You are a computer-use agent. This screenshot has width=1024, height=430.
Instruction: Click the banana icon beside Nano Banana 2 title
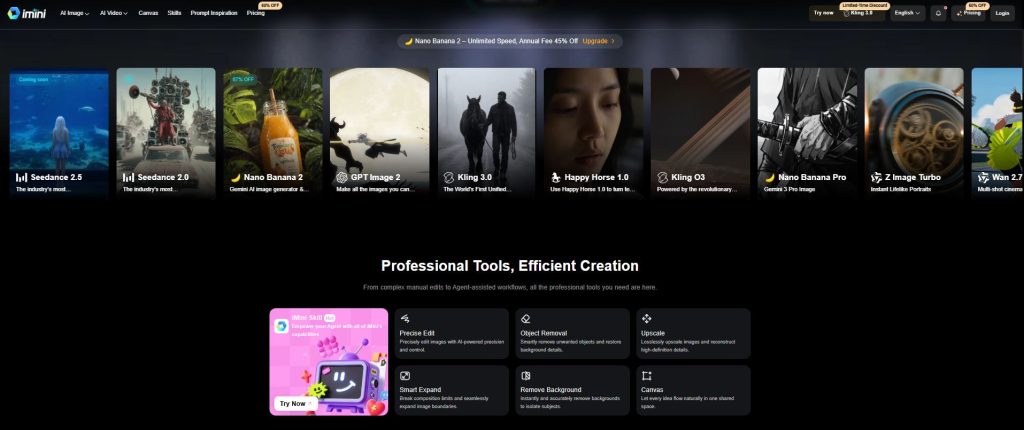click(x=235, y=177)
